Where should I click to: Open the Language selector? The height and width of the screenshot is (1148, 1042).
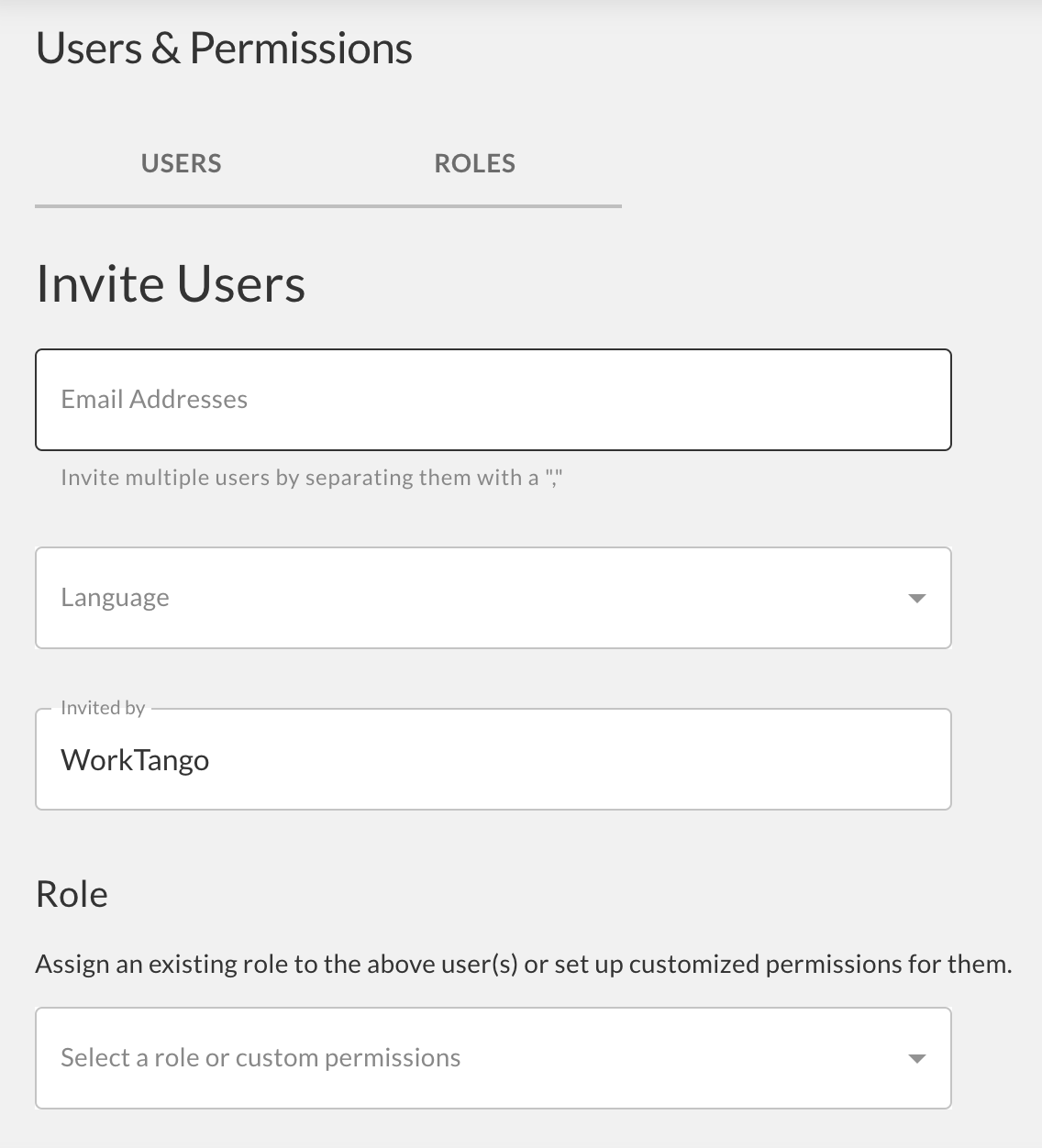(x=493, y=598)
